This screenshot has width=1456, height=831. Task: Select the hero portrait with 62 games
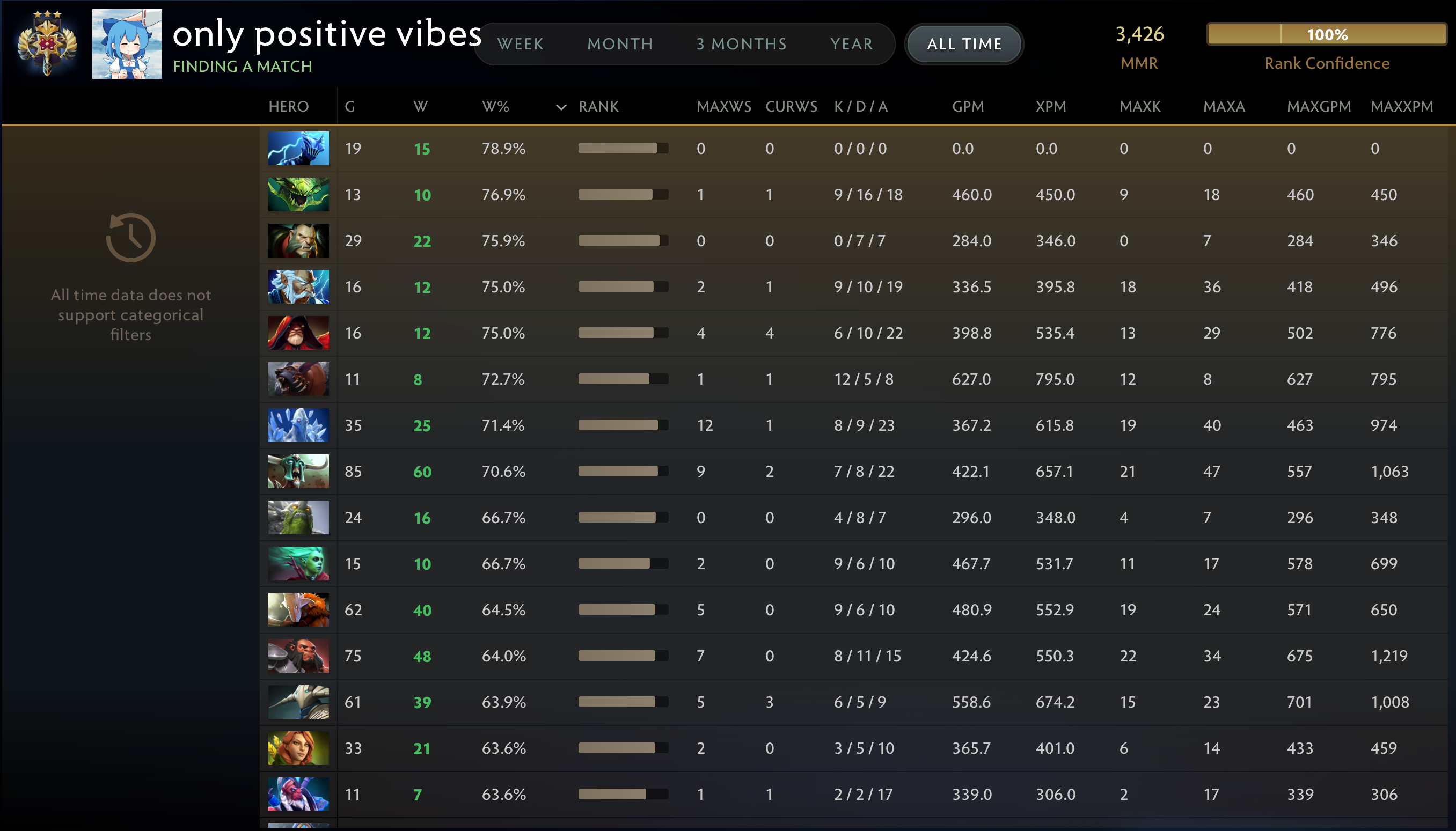point(298,609)
